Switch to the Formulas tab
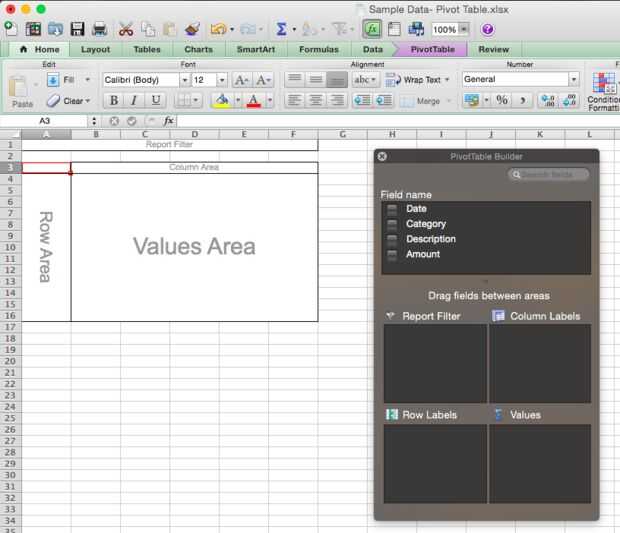Screen dimensions: 620x533 319,49
